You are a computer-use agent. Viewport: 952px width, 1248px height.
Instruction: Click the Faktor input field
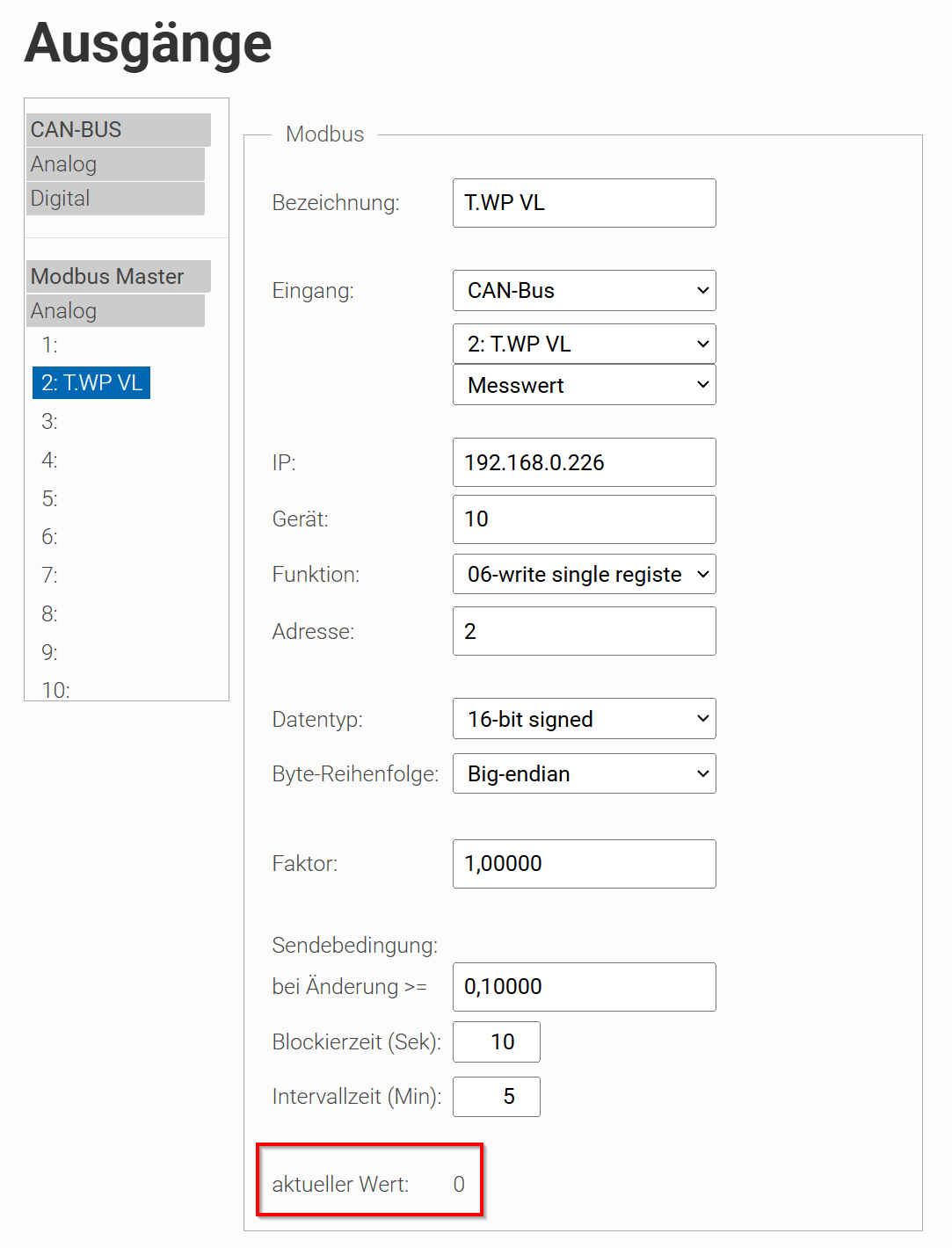pyautogui.click(x=584, y=864)
